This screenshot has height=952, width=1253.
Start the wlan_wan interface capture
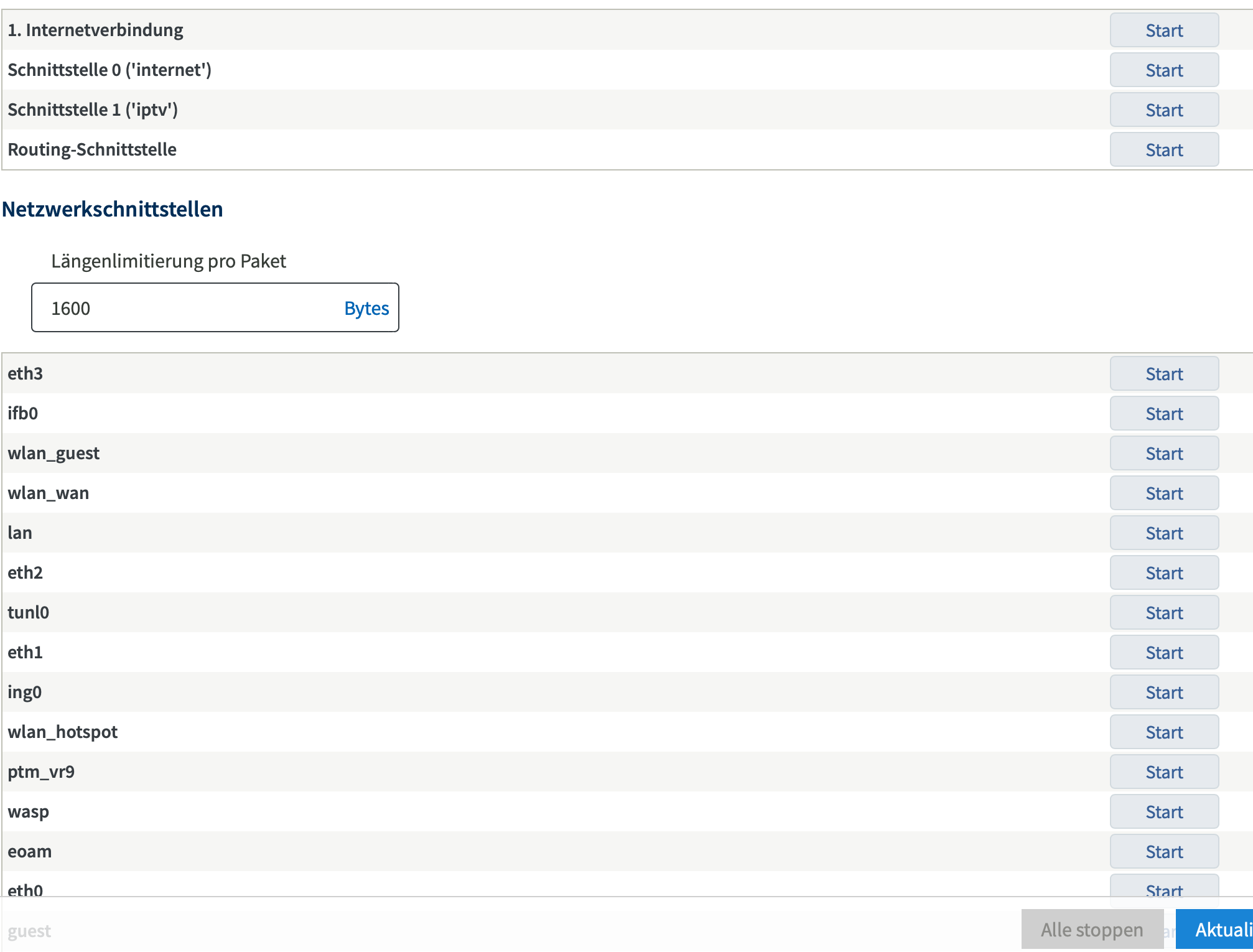pyautogui.click(x=1163, y=492)
